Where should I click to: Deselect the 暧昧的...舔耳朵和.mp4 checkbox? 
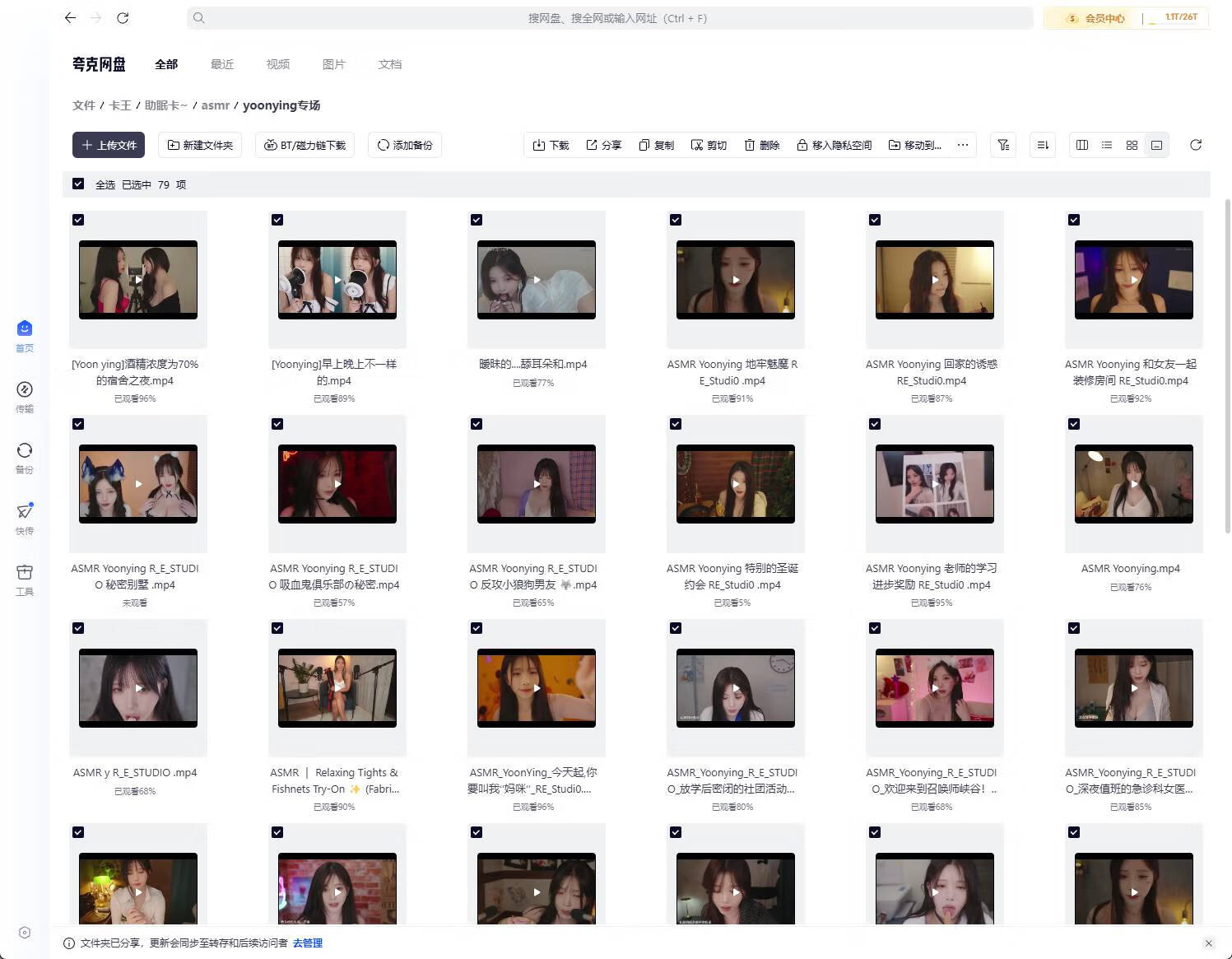(477, 220)
